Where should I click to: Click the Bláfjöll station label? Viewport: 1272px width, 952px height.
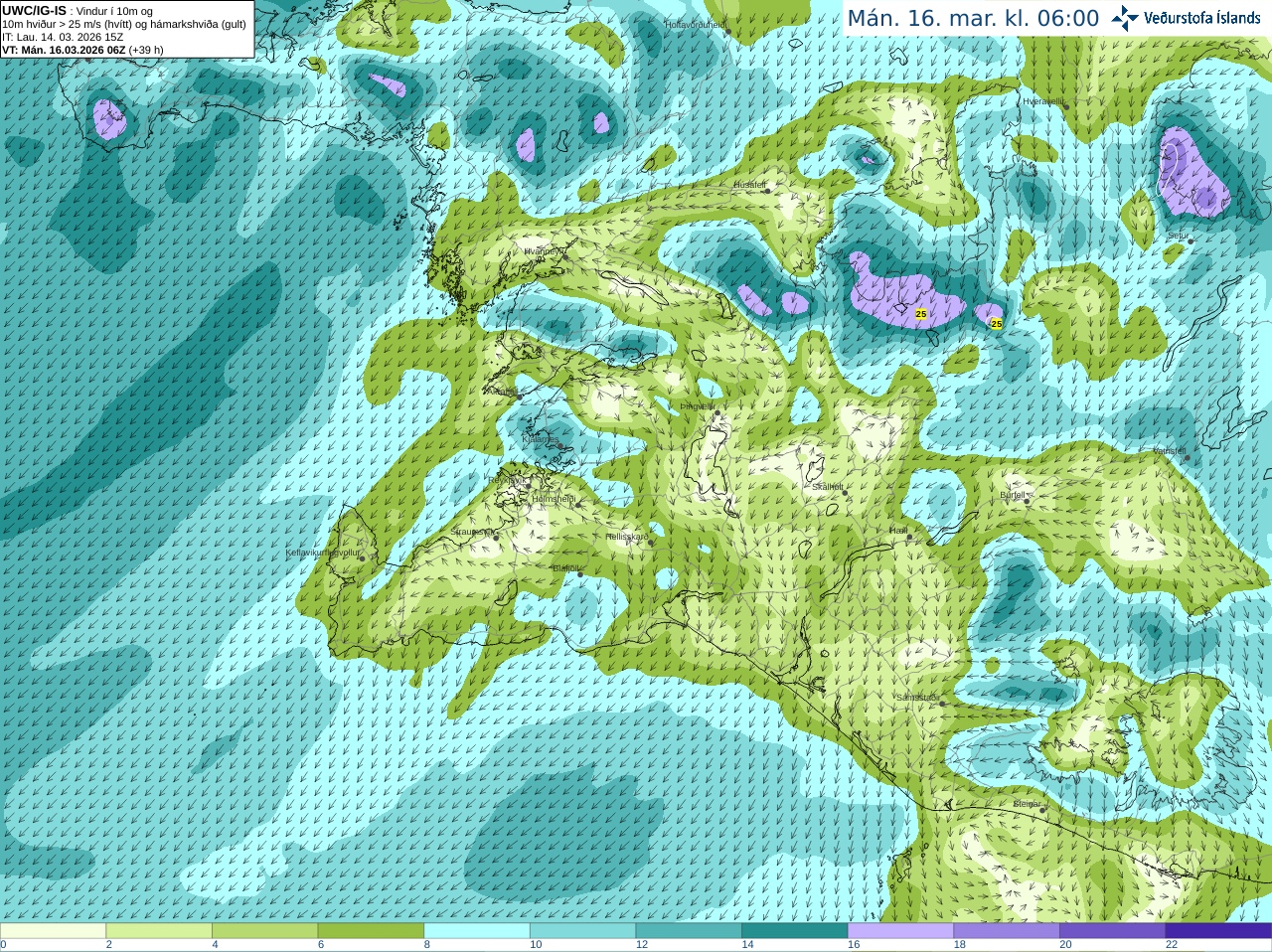(x=565, y=568)
